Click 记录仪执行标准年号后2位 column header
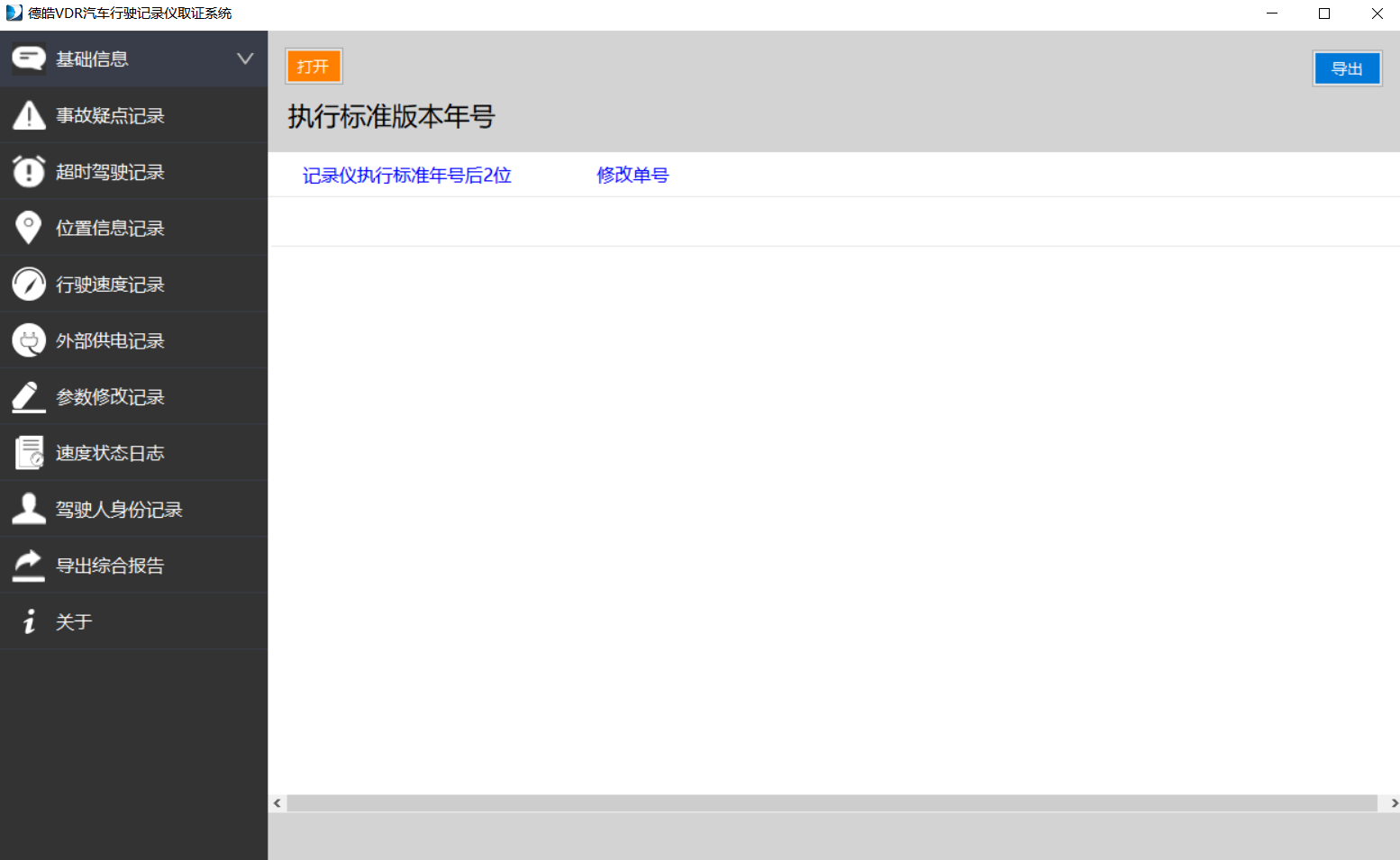 [x=407, y=175]
